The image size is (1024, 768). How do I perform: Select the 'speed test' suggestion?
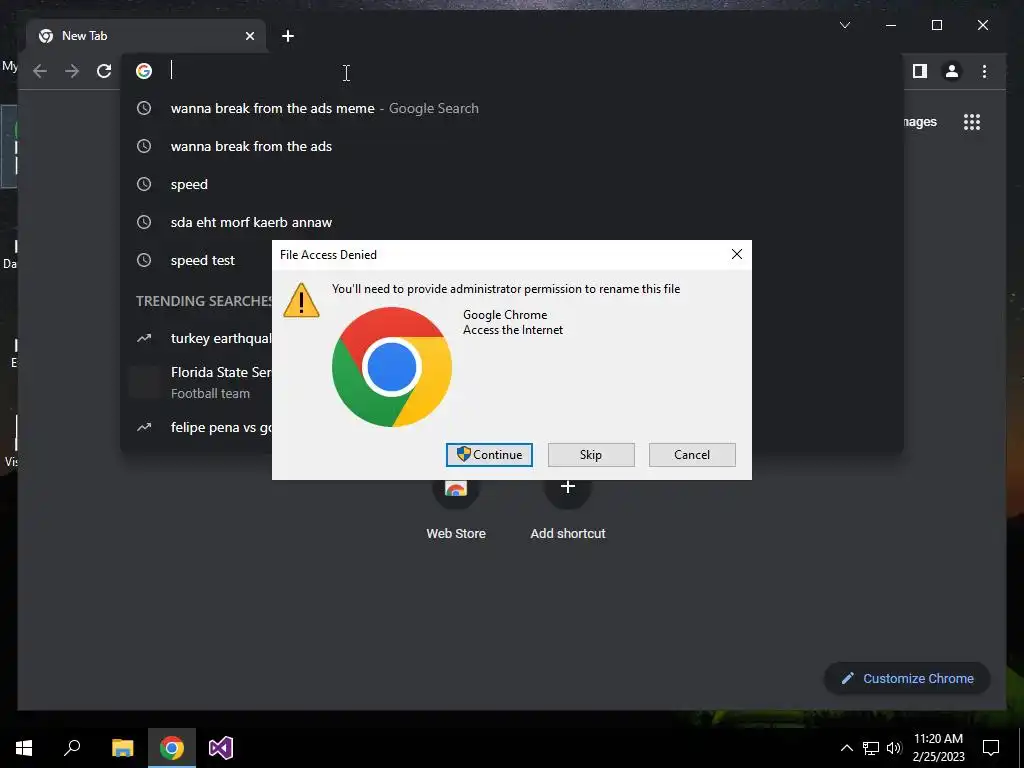(x=202, y=260)
